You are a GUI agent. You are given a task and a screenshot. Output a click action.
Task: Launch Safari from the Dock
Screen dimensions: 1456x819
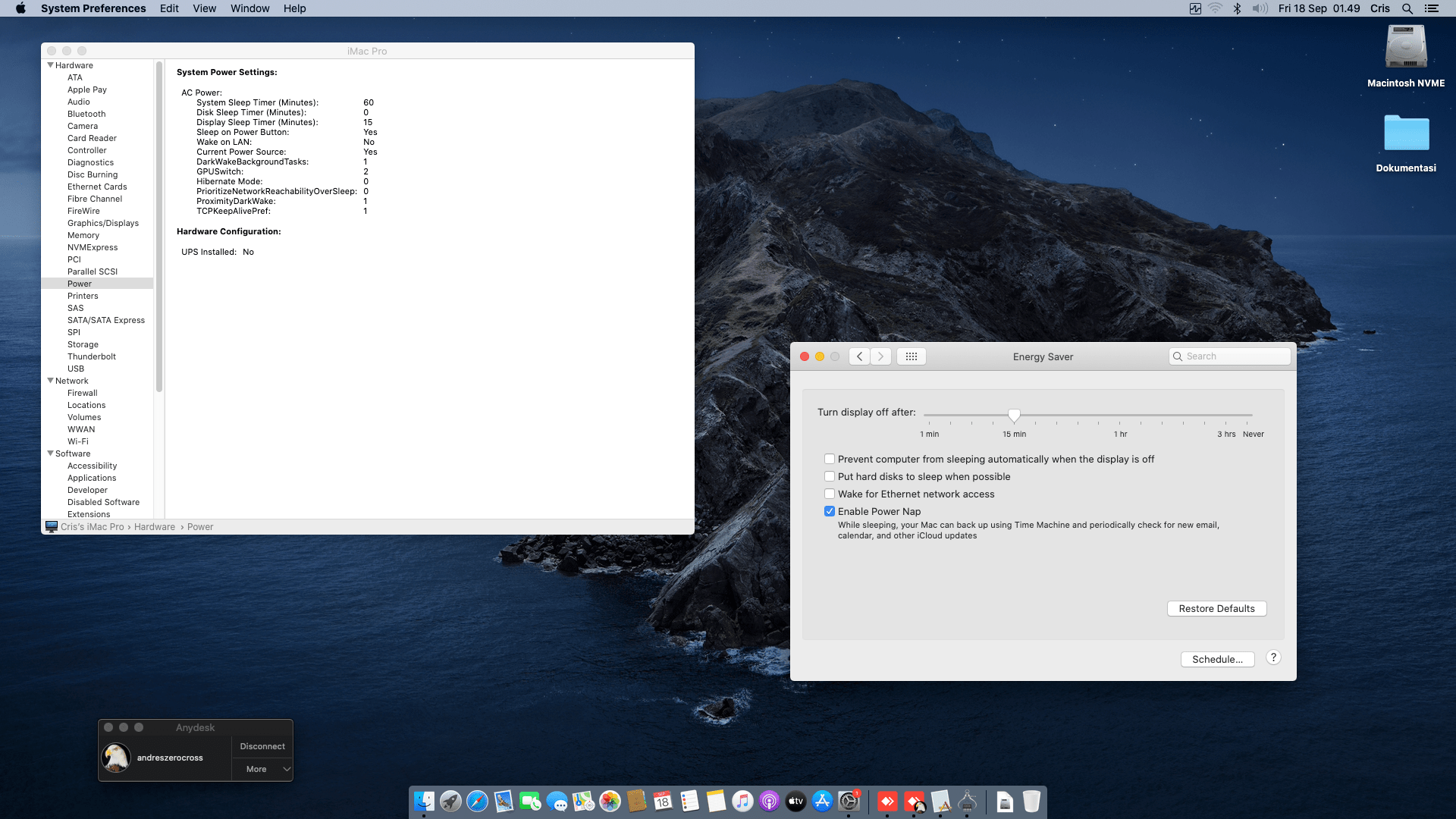[477, 801]
